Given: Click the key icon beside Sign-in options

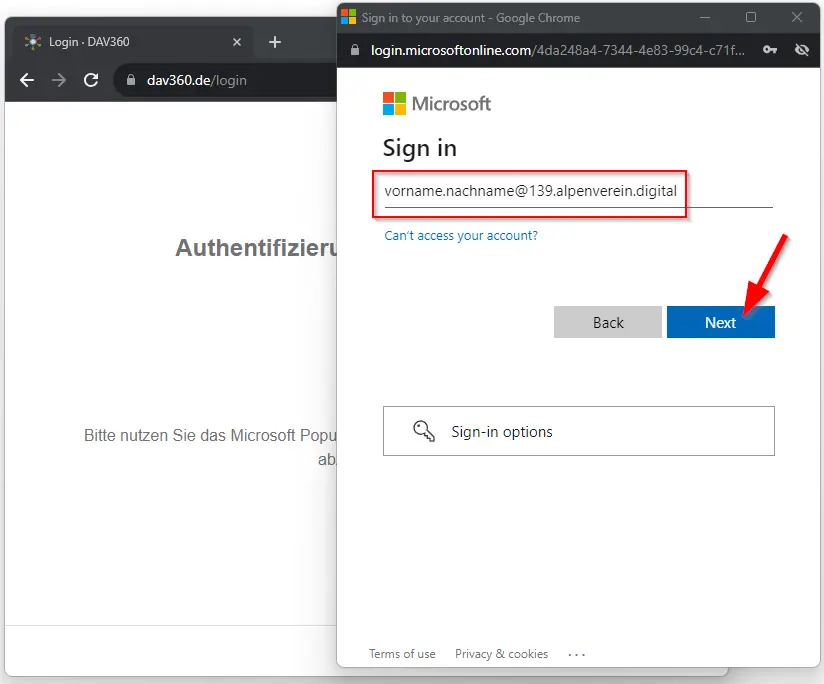Looking at the screenshot, I should point(424,431).
